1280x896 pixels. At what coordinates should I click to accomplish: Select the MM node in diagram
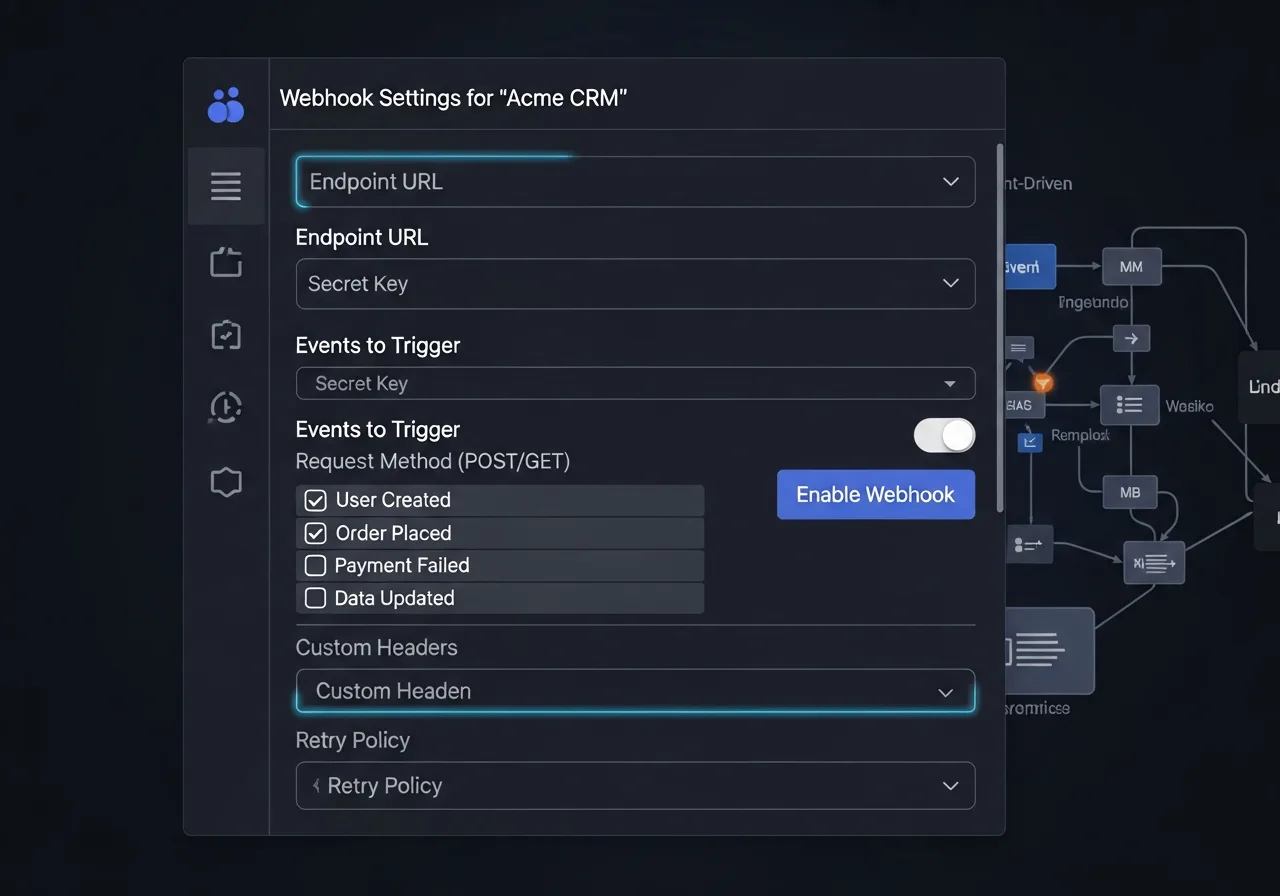tap(1131, 267)
